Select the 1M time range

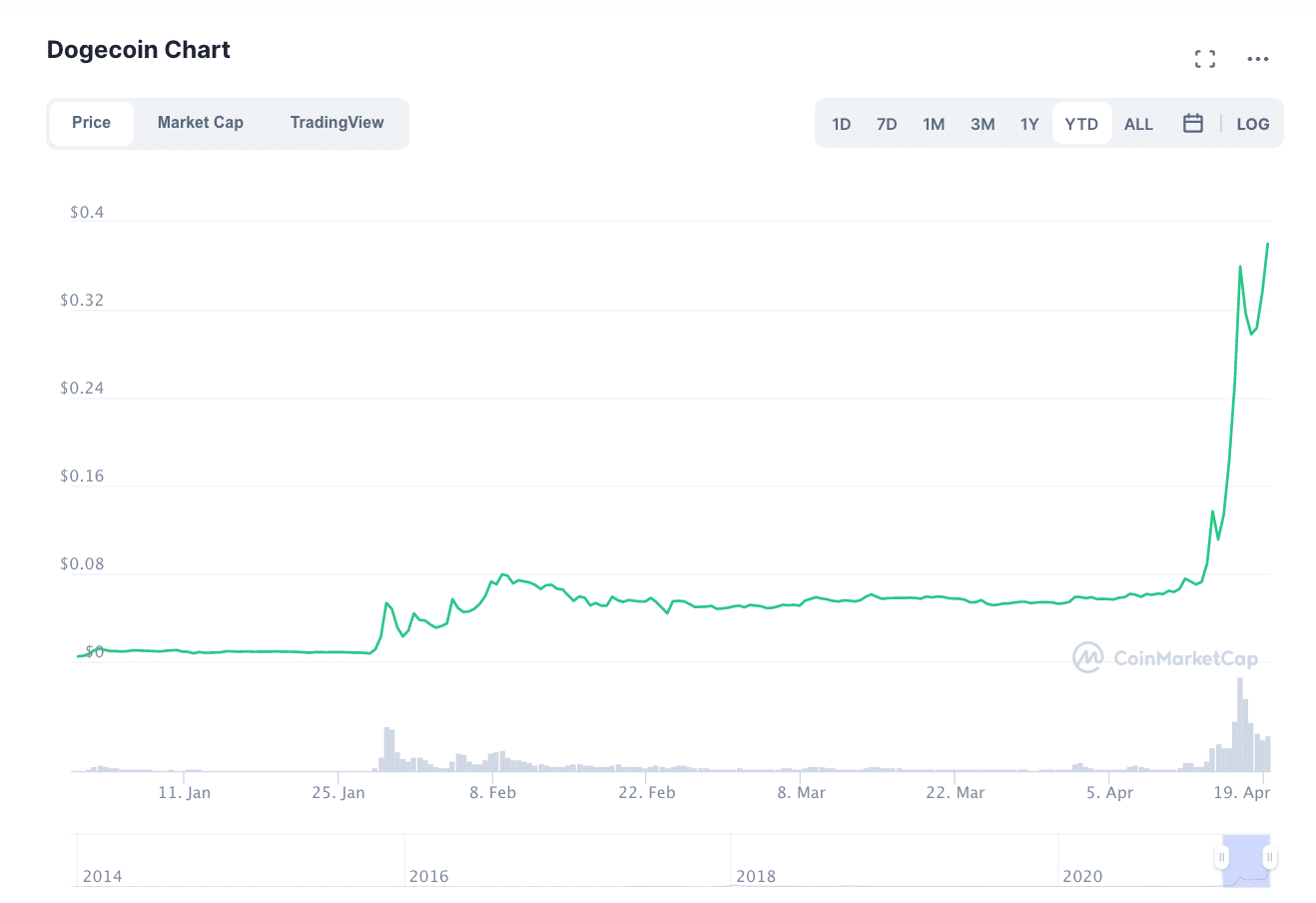(934, 124)
